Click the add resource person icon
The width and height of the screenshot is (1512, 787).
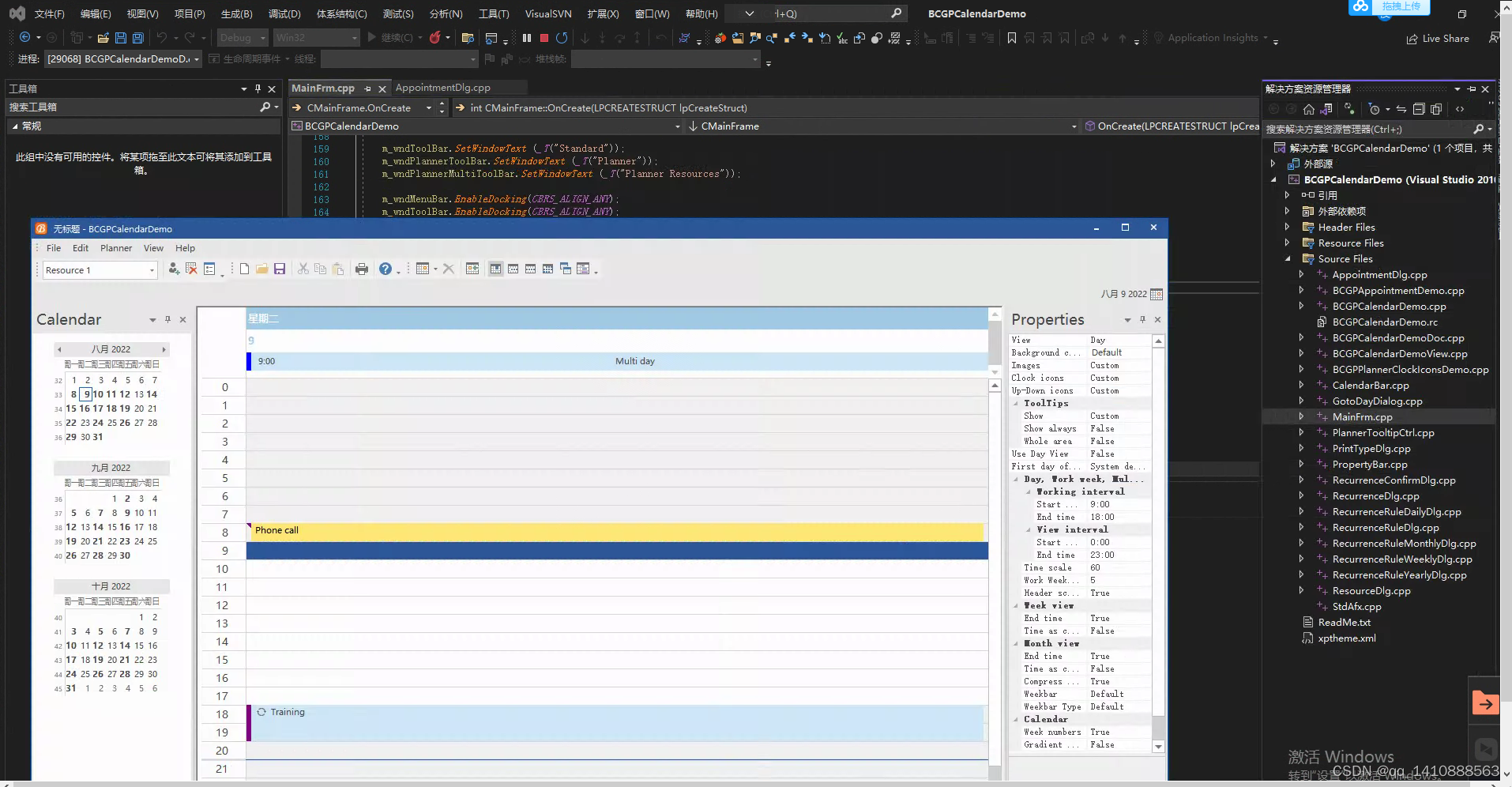174,269
